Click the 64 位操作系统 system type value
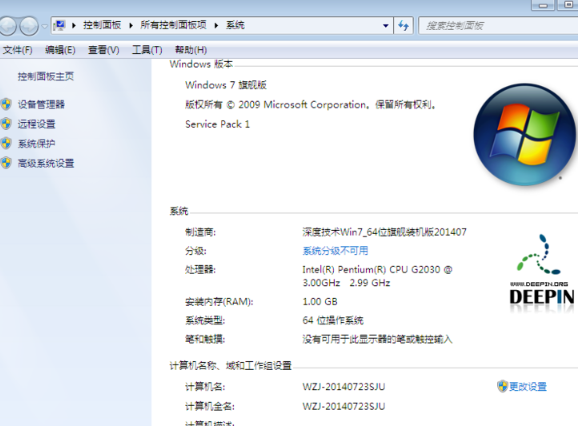The width and height of the screenshot is (578, 429). click(x=333, y=320)
